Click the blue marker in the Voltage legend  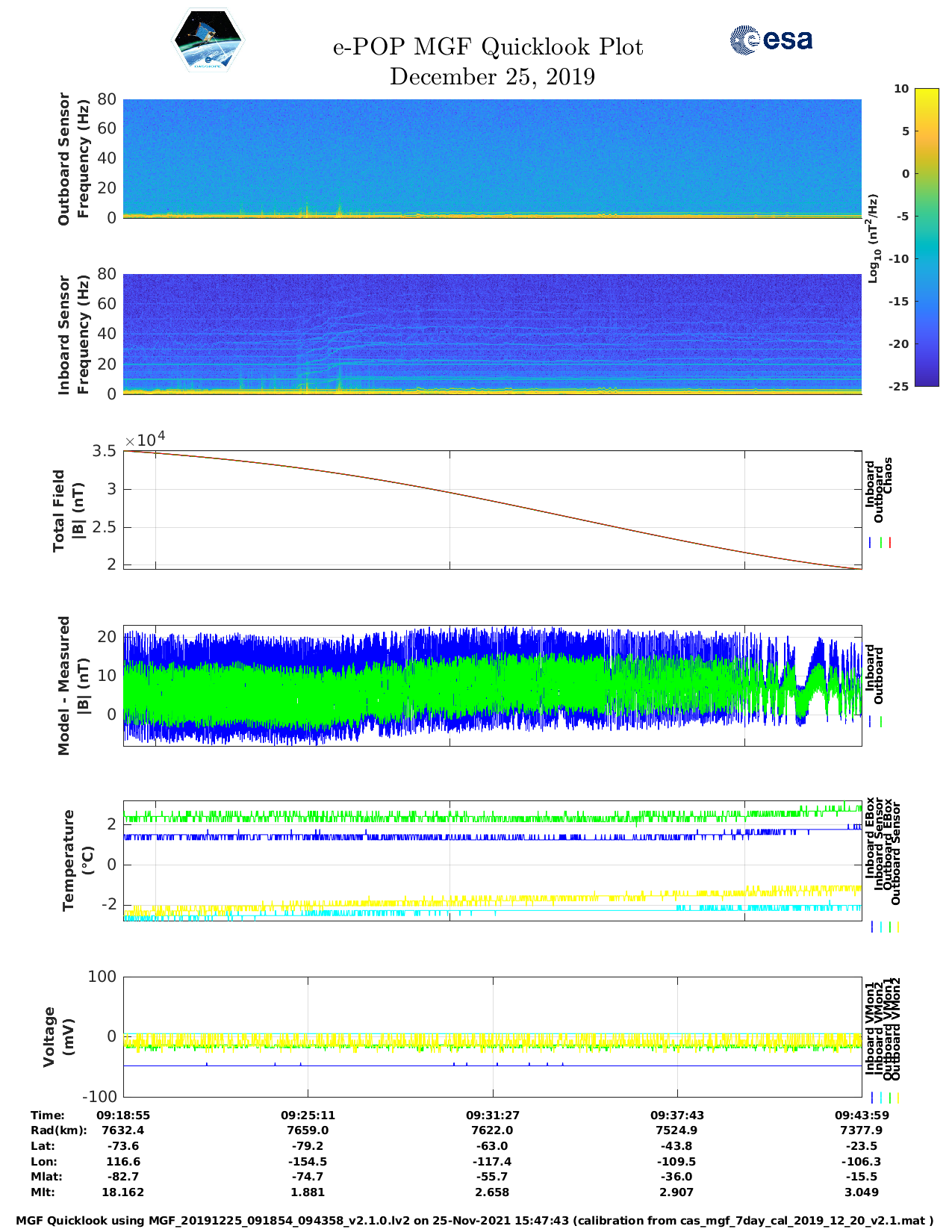click(x=872, y=1098)
